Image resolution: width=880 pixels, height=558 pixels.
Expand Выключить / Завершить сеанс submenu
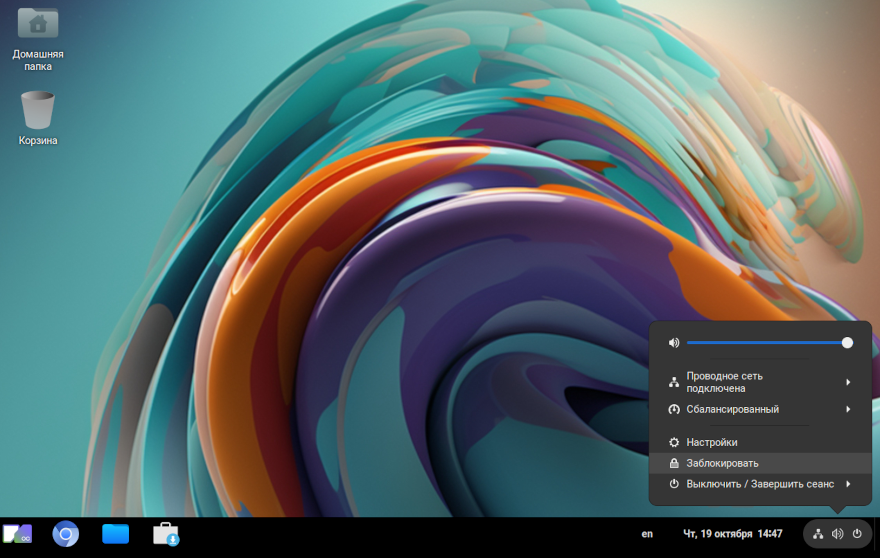(x=848, y=484)
